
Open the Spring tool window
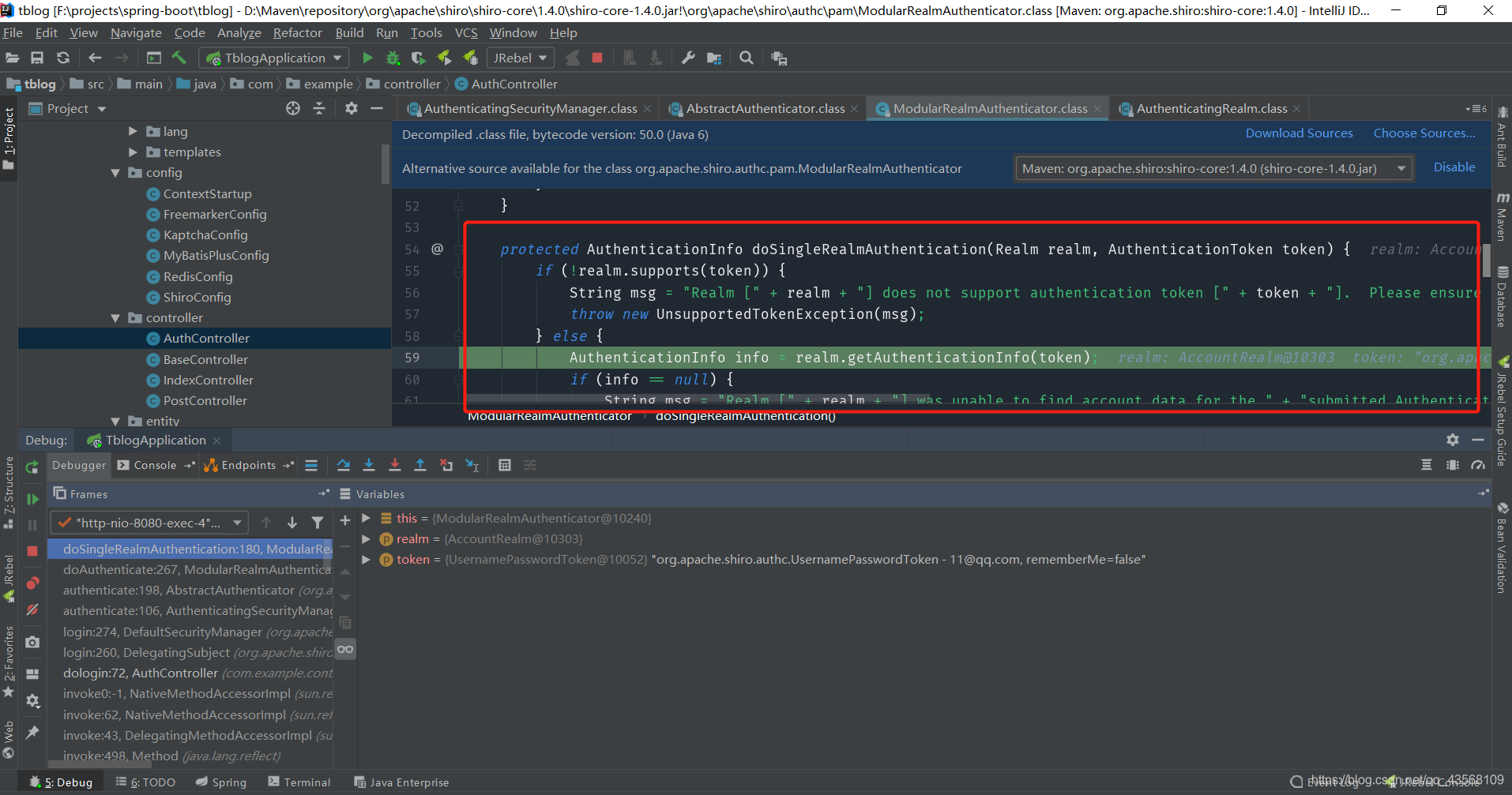pyautogui.click(x=222, y=782)
